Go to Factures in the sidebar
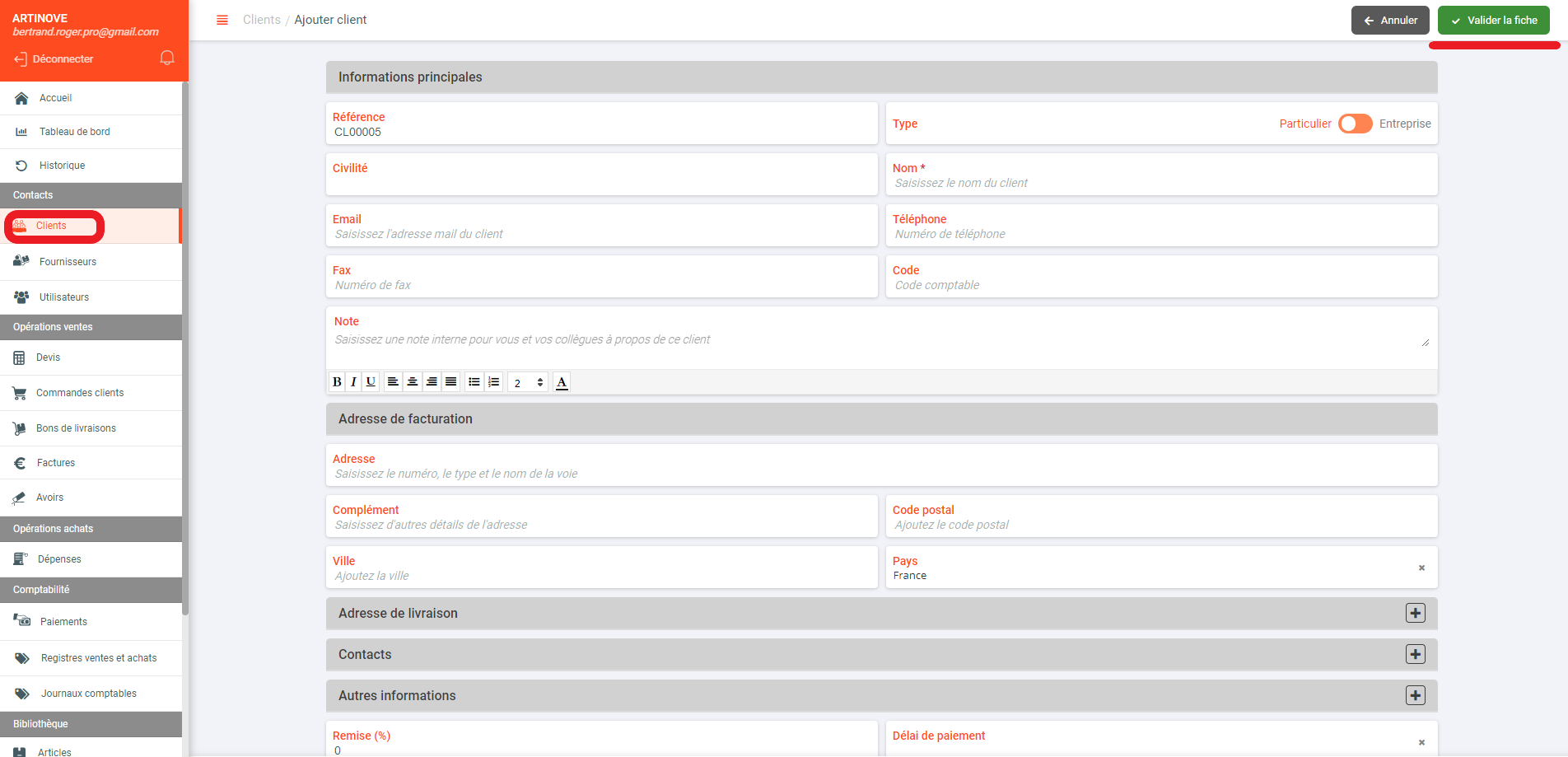Screen dimensions: 1568x757 [x=56, y=463]
